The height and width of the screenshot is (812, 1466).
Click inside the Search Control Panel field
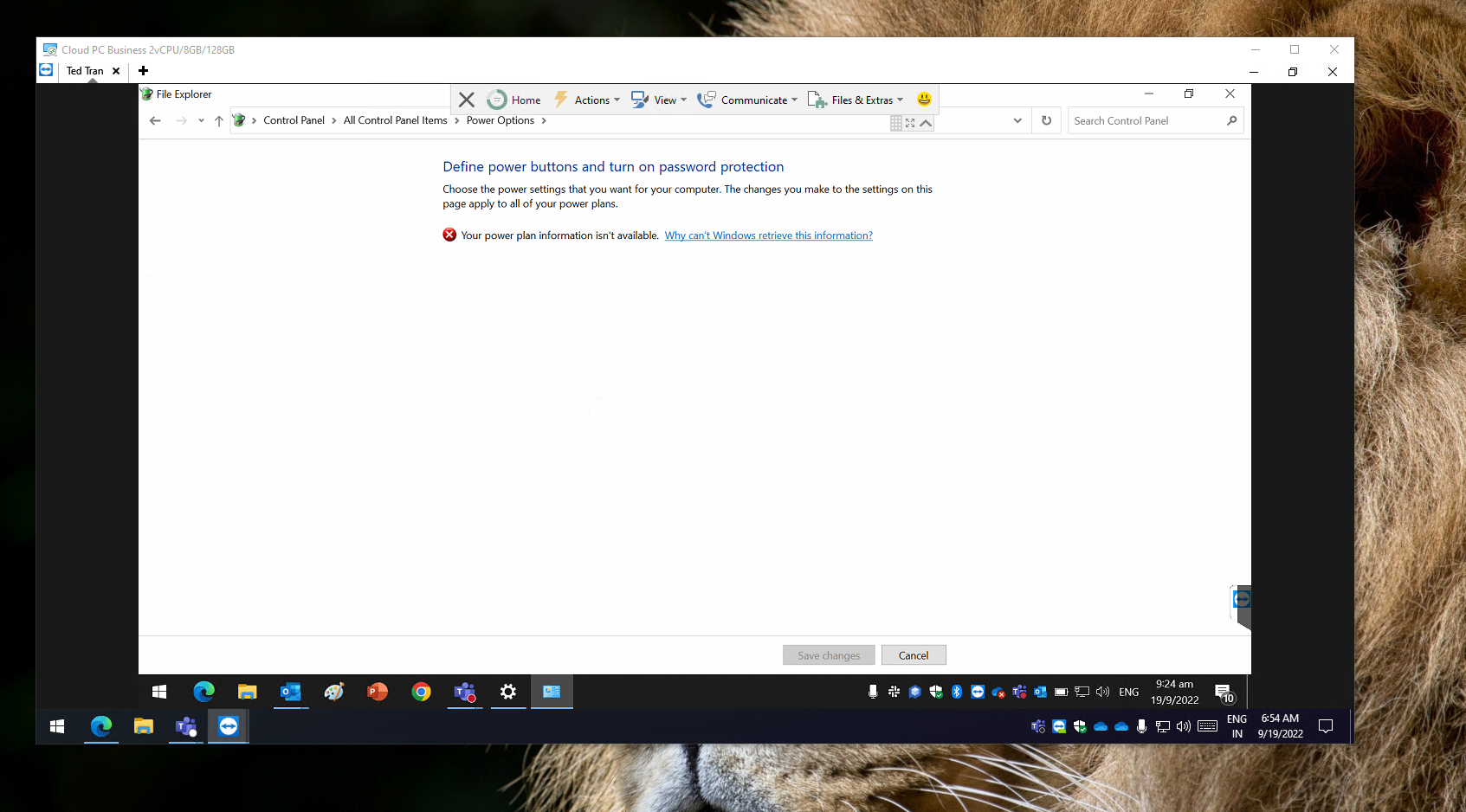point(1143,120)
